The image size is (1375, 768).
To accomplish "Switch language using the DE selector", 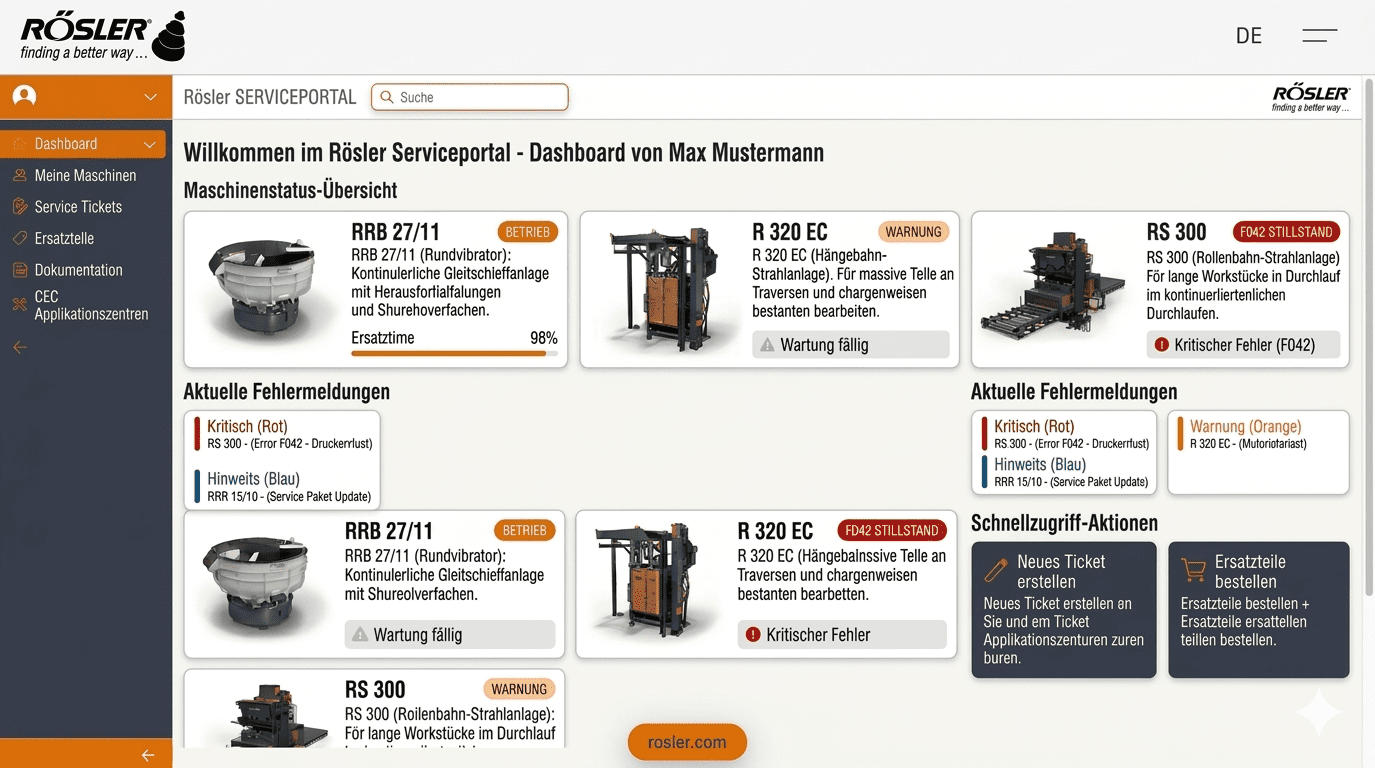I will point(1248,36).
